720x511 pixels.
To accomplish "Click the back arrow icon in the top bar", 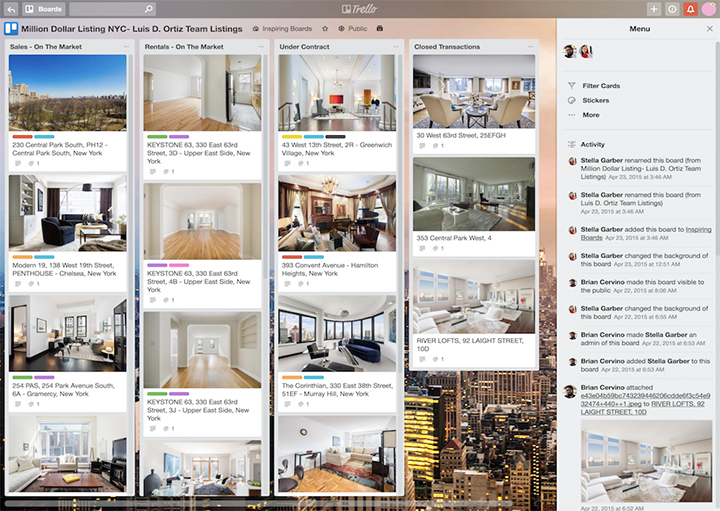I will [11, 9].
